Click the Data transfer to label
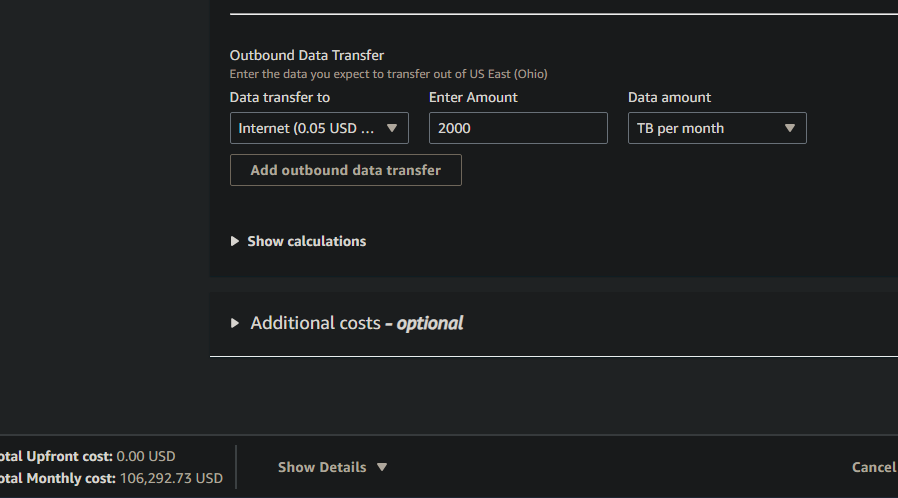Image resolution: width=898 pixels, height=498 pixels. tap(279, 97)
